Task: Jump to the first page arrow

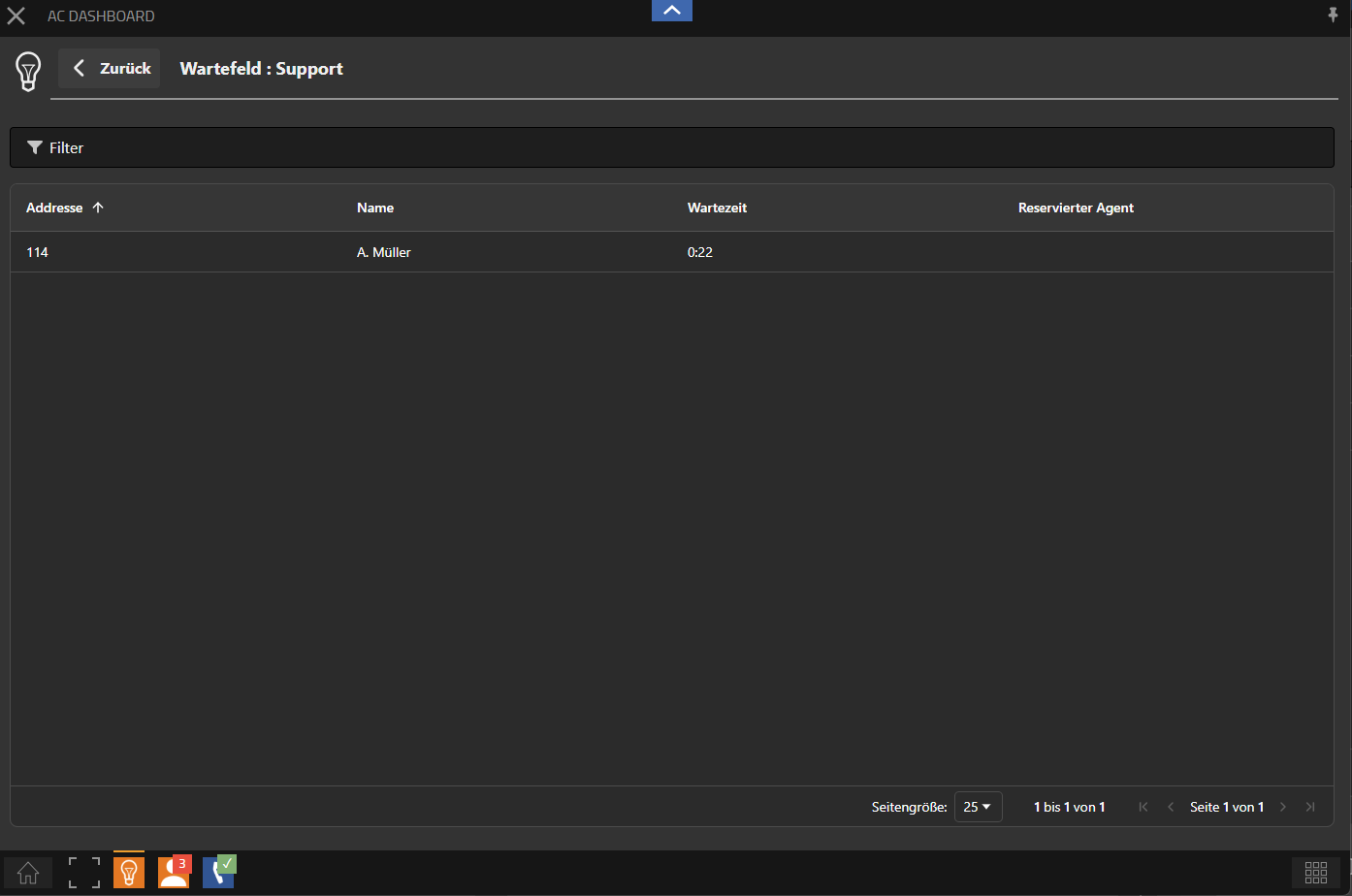Action: [x=1143, y=807]
